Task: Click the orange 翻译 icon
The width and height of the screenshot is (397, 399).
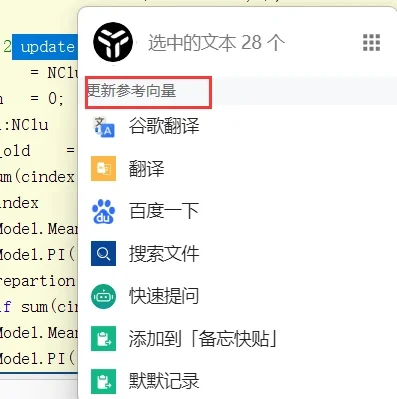Action: 104,168
